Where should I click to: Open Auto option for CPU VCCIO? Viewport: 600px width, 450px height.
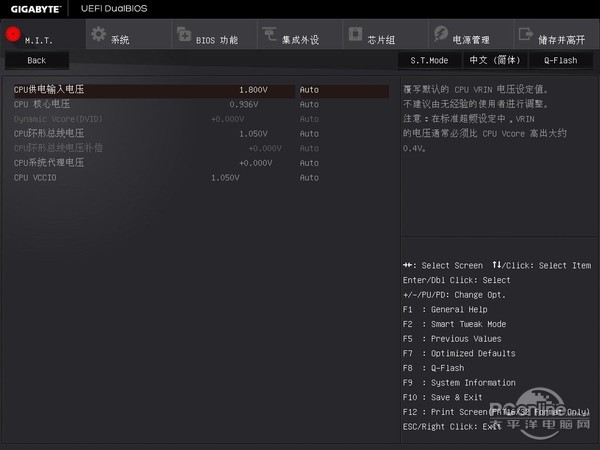pos(309,178)
